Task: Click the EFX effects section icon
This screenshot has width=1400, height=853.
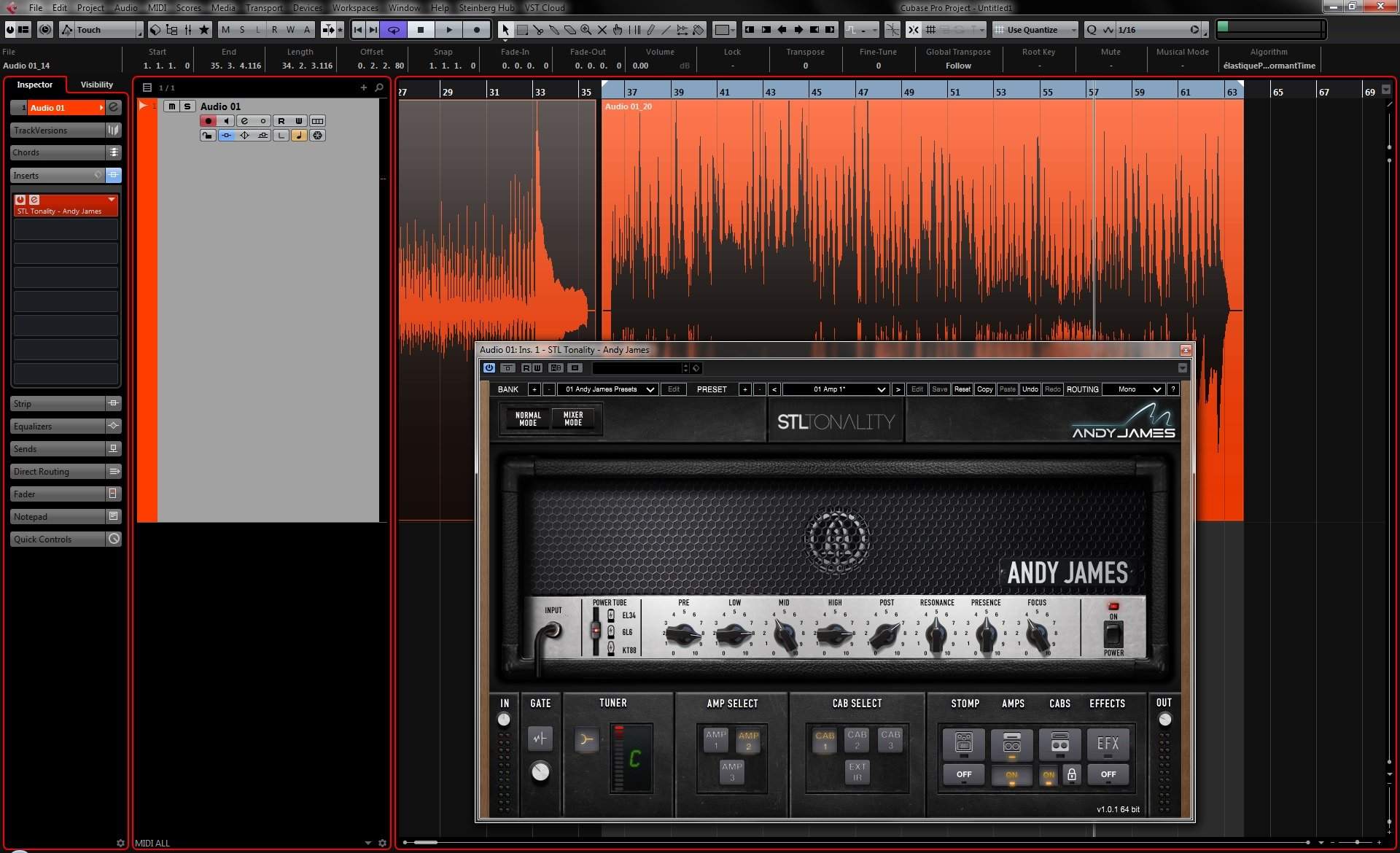Action: (1108, 744)
